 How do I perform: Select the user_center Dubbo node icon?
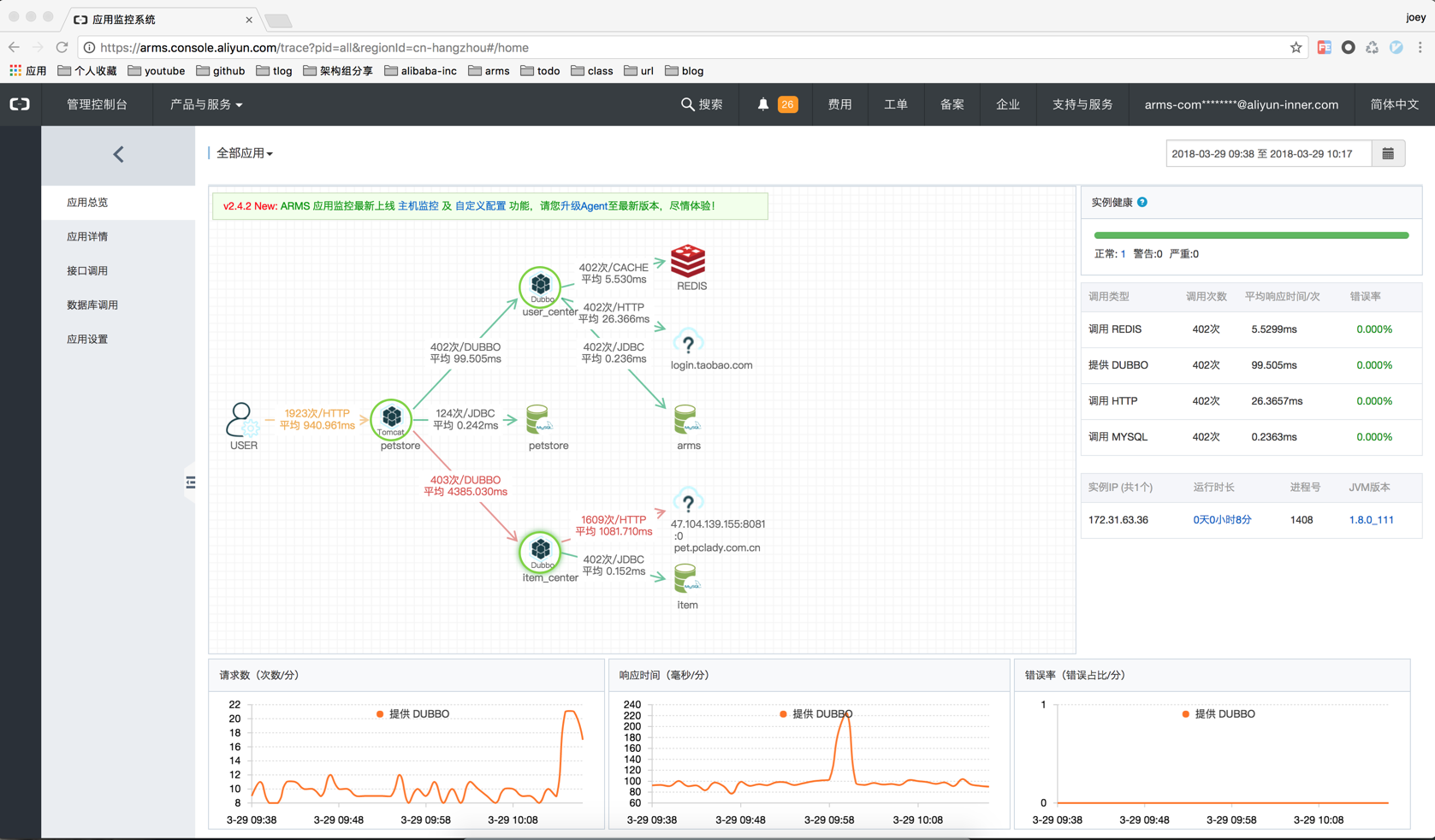540,286
